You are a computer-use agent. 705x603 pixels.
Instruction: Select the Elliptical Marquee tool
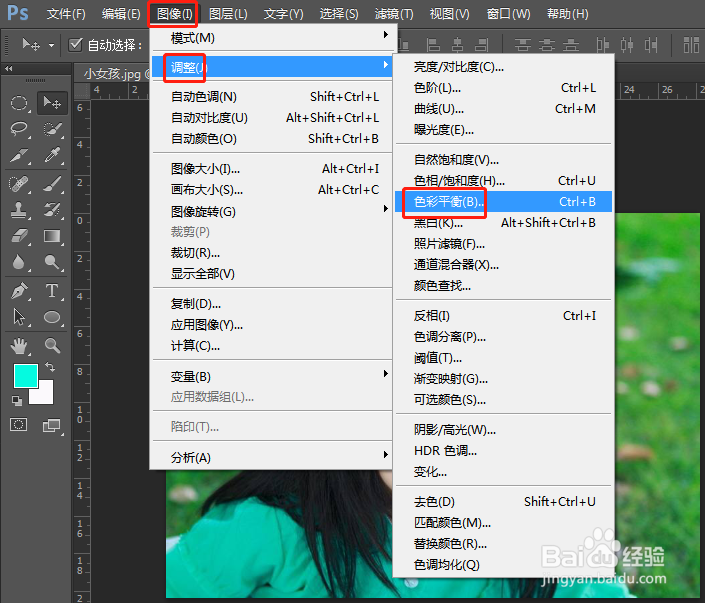(x=19, y=103)
